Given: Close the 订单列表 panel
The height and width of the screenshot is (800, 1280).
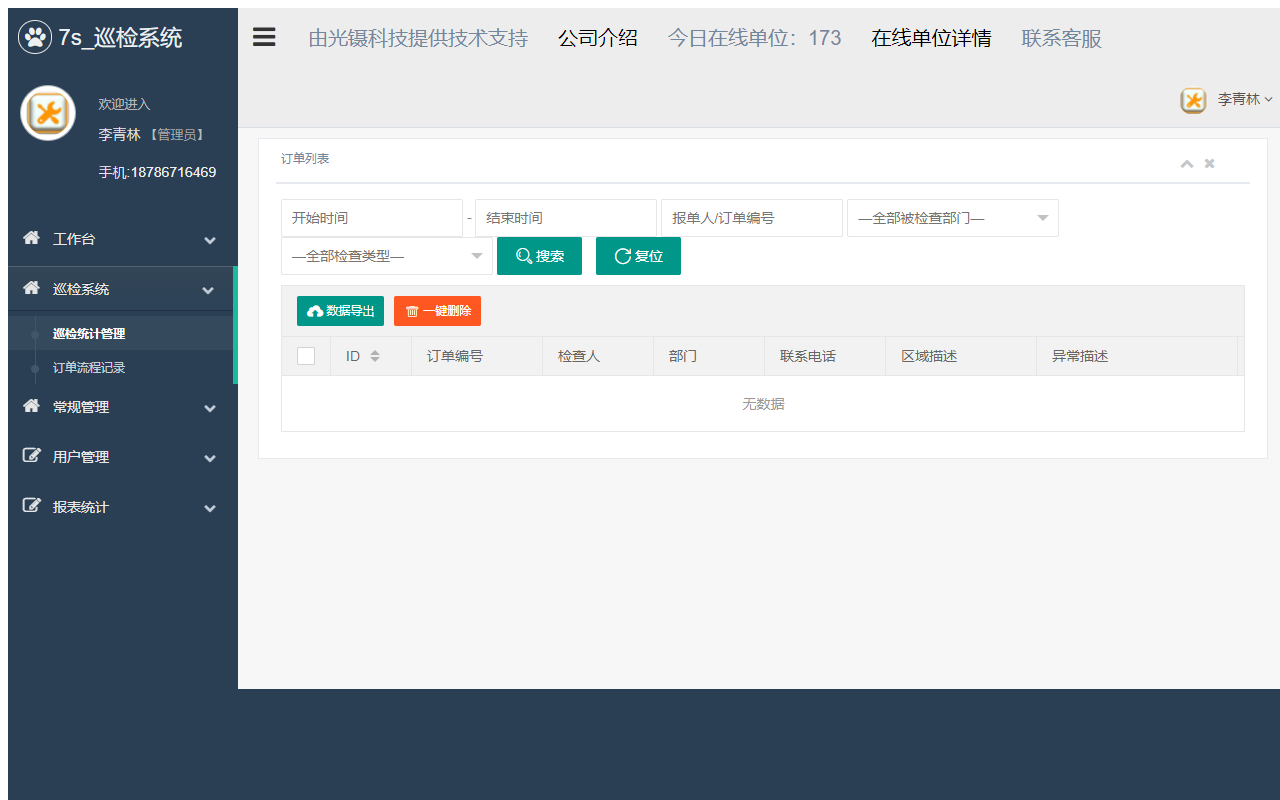Looking at the screenshot, I should click(x=1210, y=164).
